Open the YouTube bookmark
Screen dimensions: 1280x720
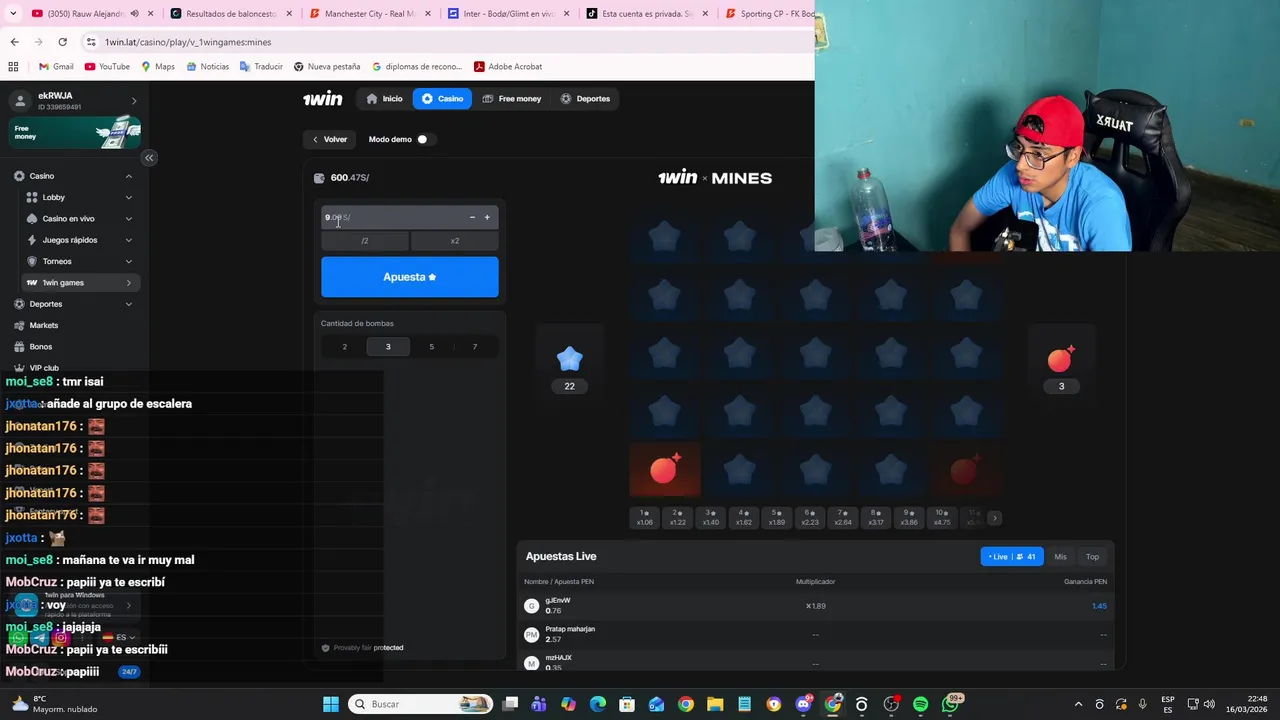(107, 67)
